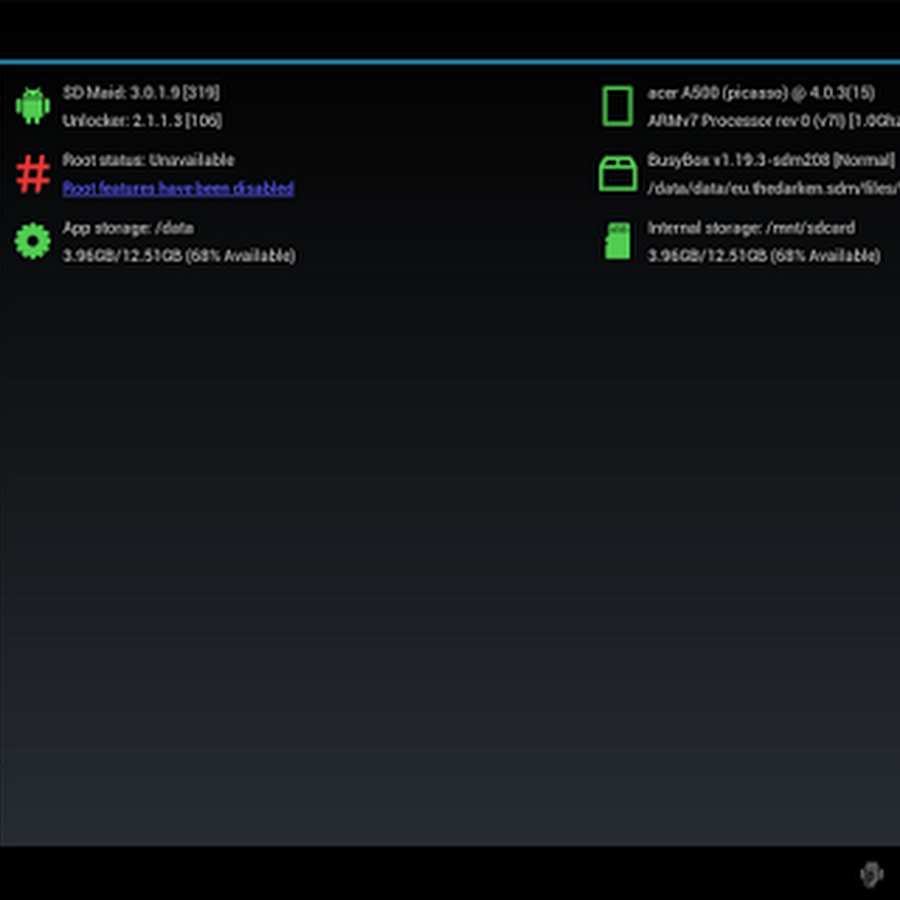
Task: Click the green BusyBox box icon
Action: point(618,173)
